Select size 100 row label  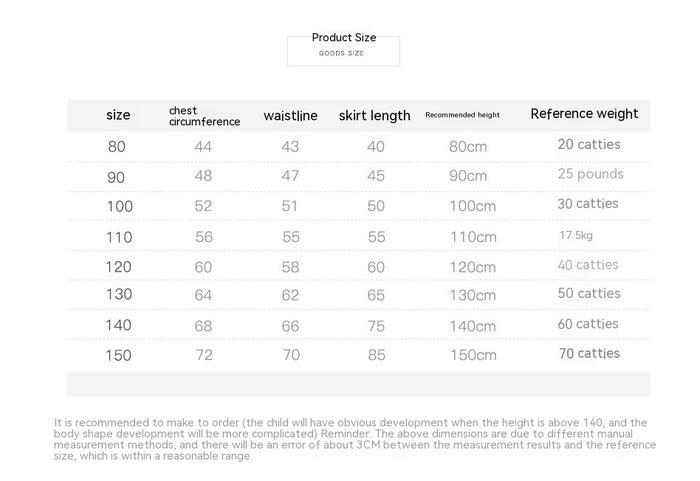(120, 206)
